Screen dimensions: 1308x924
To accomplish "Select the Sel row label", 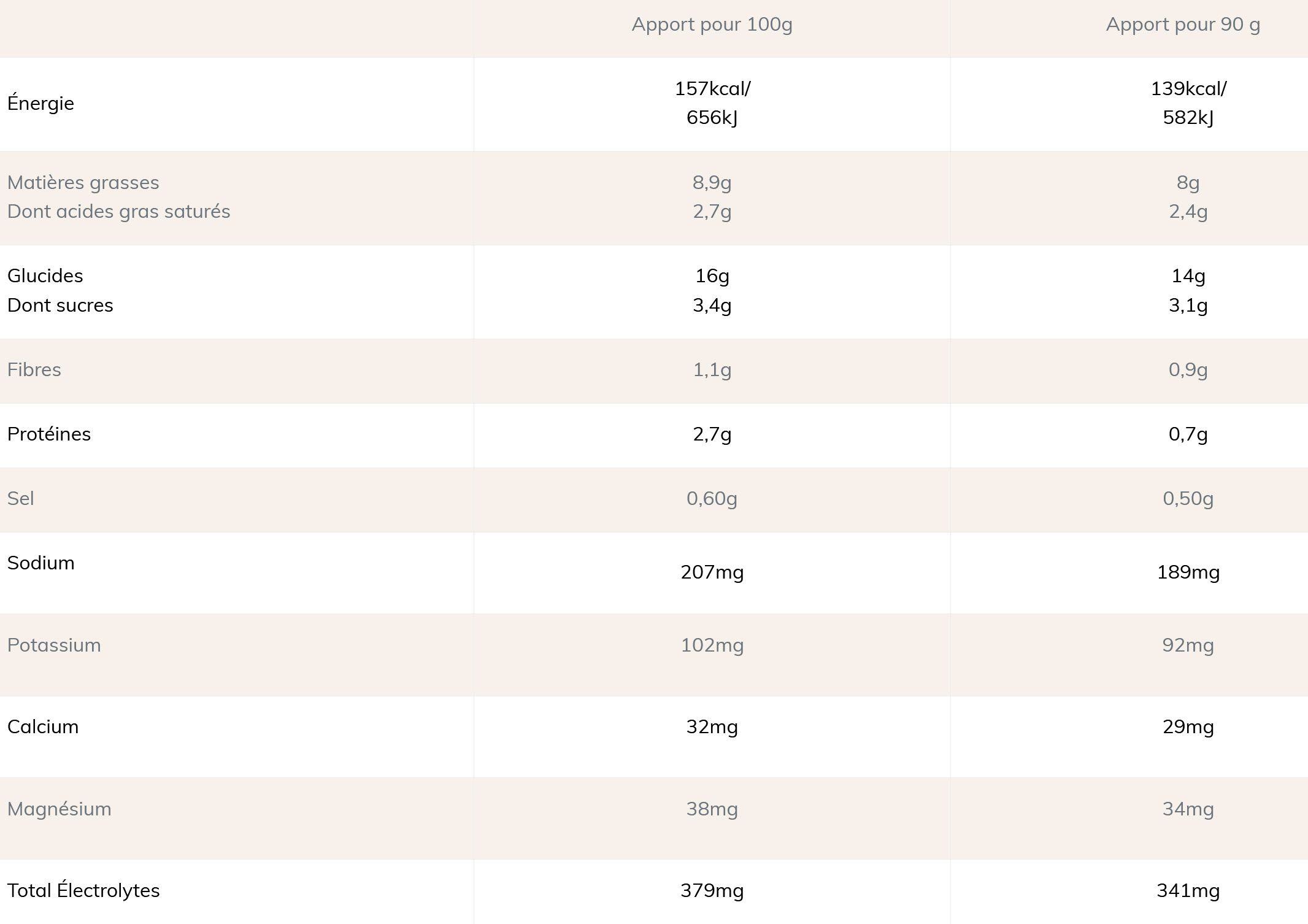I will point(21,498).
